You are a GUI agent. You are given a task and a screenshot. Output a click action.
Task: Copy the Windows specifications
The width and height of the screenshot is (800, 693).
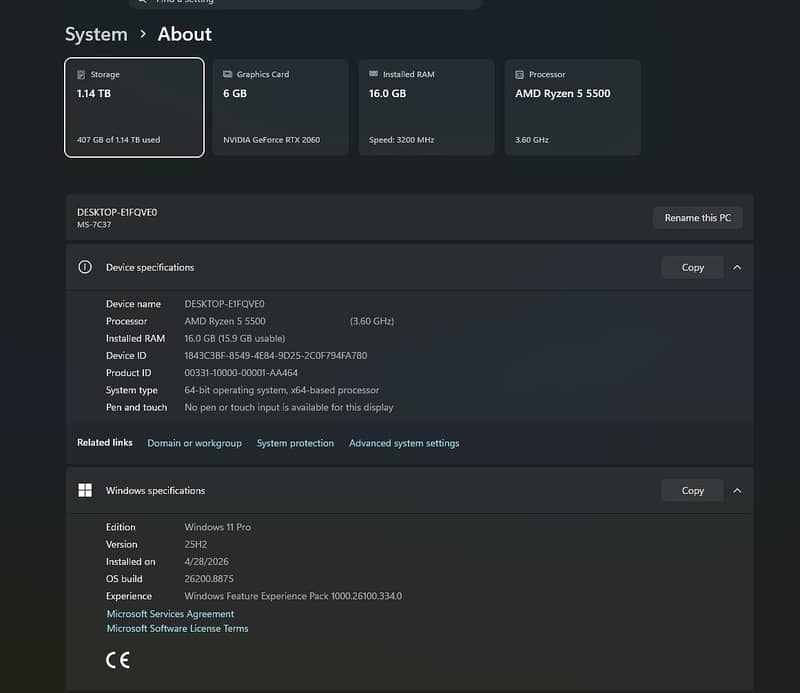692,490
